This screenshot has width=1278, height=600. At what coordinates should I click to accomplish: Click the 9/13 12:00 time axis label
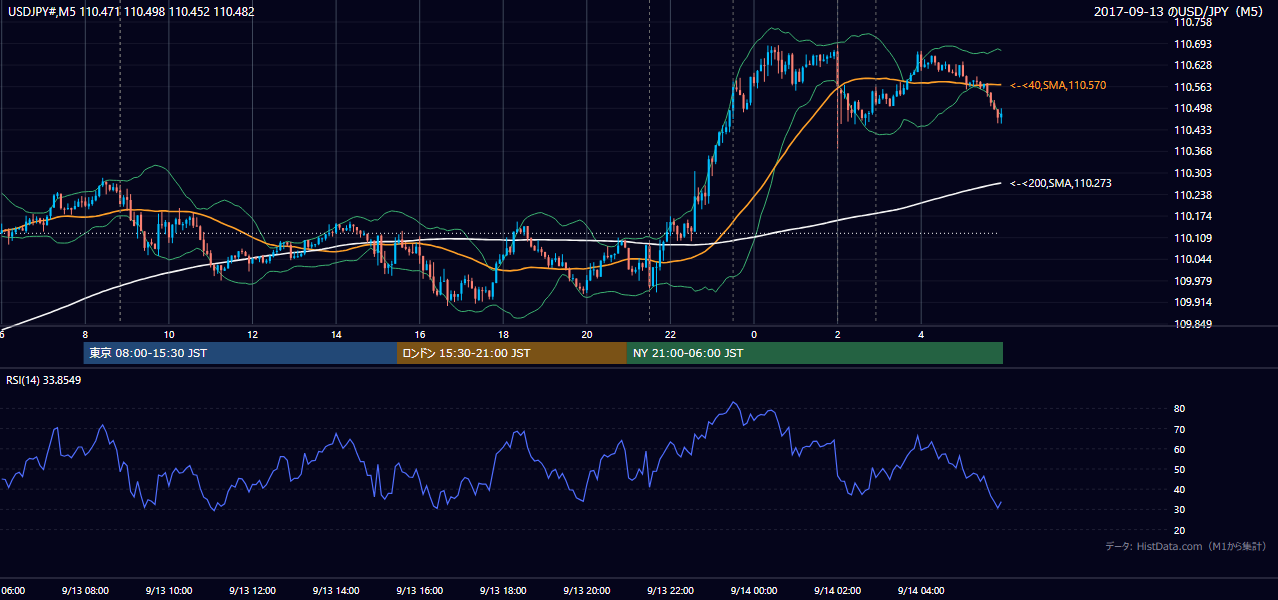tap(251, 590)
